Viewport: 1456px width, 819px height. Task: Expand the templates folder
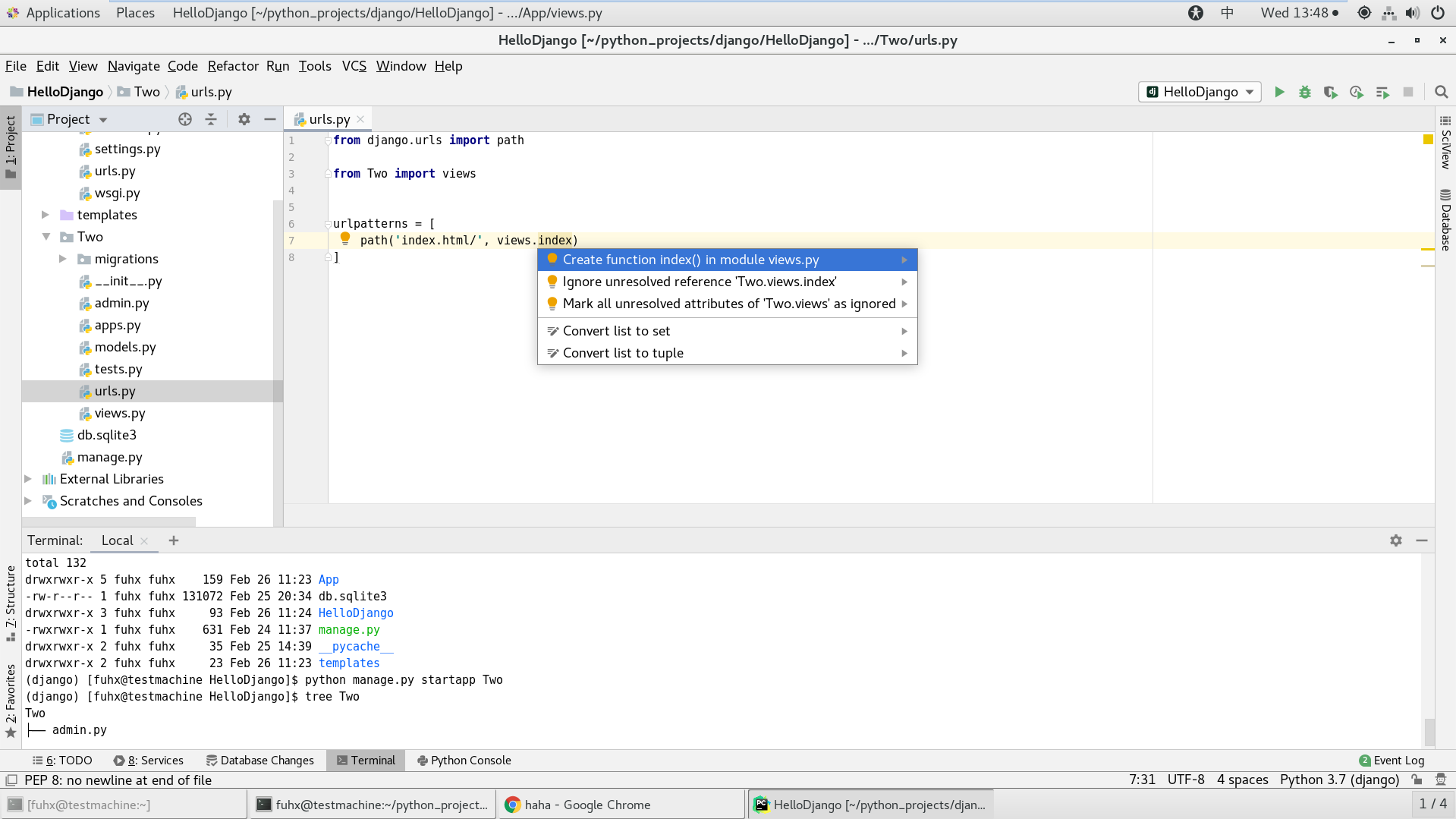(x=46, y=215)
